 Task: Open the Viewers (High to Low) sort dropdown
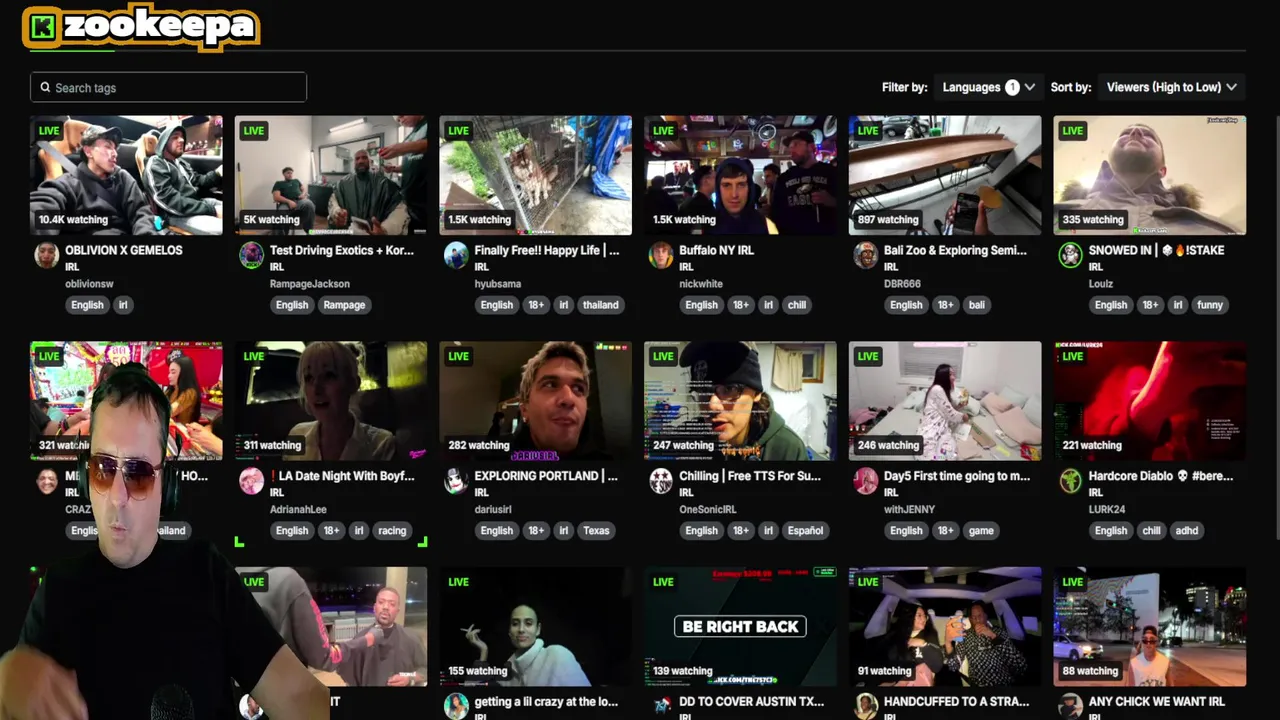click(x=1172, y=87)
